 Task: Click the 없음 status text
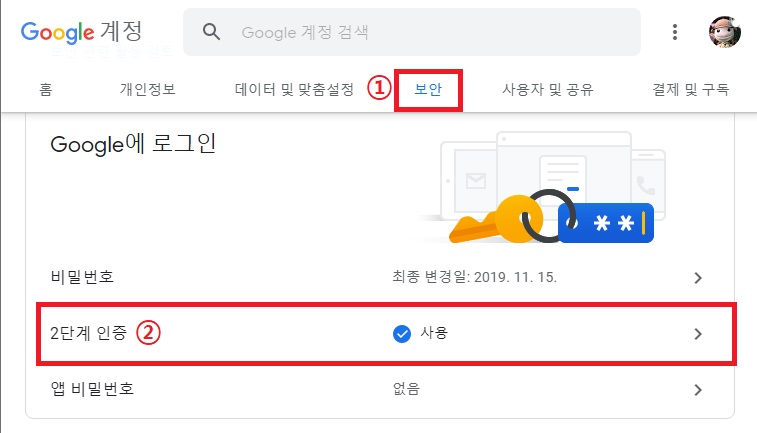(407, 389)
